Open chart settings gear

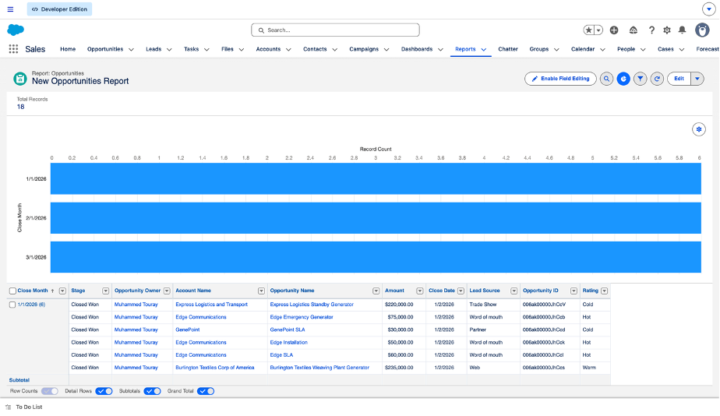[x=699, y=129]
